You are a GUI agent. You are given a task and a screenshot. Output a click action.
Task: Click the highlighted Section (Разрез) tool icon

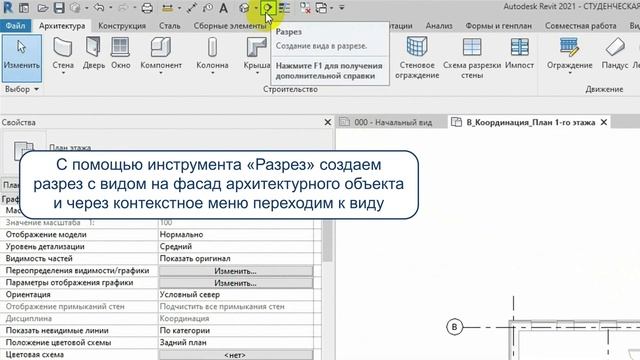[268, 7]
